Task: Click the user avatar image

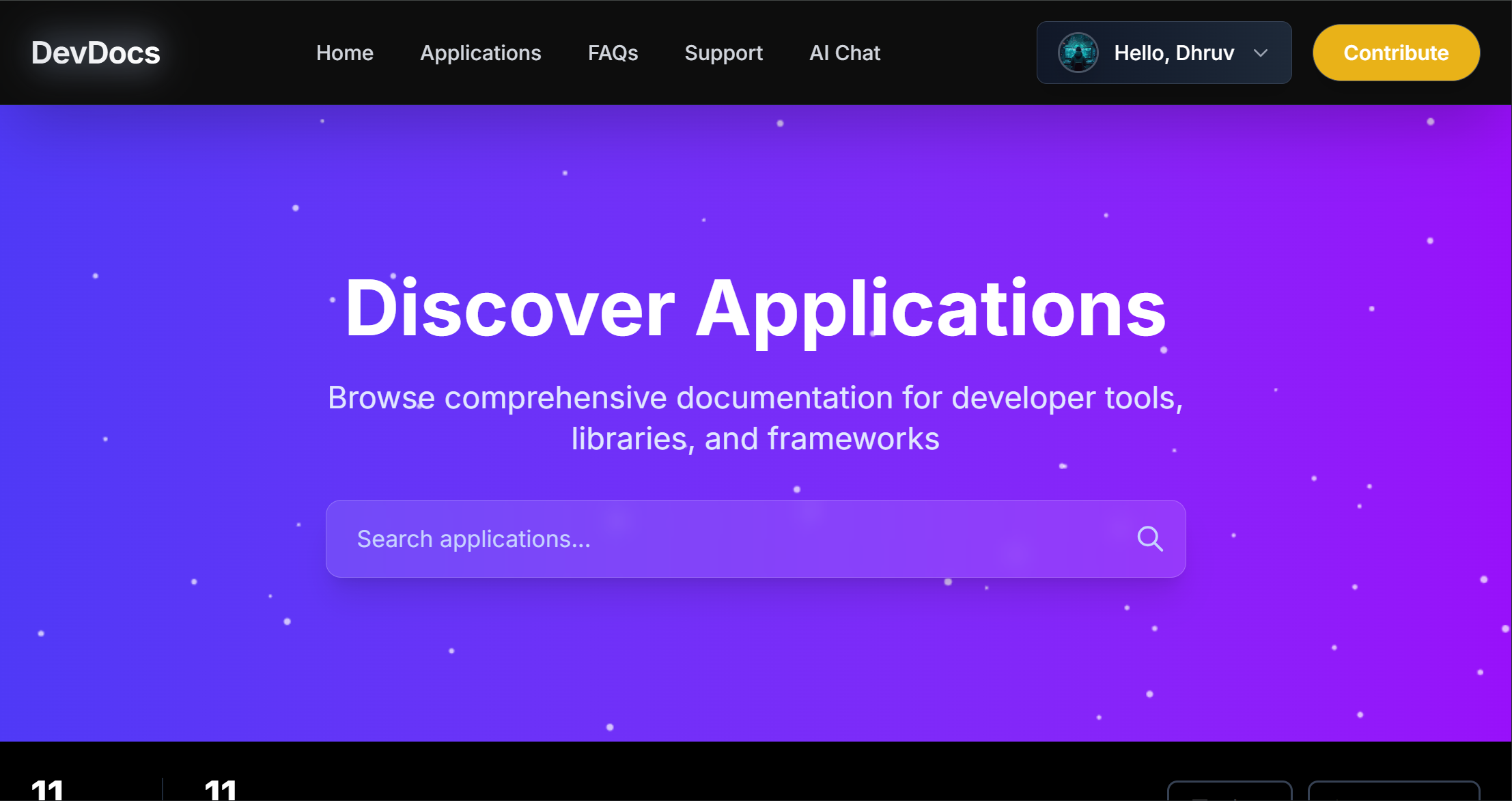Action: [1078, 53]
